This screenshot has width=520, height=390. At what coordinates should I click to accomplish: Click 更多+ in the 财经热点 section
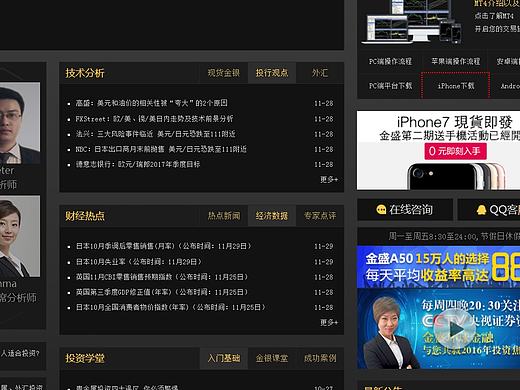pos(329,322)
